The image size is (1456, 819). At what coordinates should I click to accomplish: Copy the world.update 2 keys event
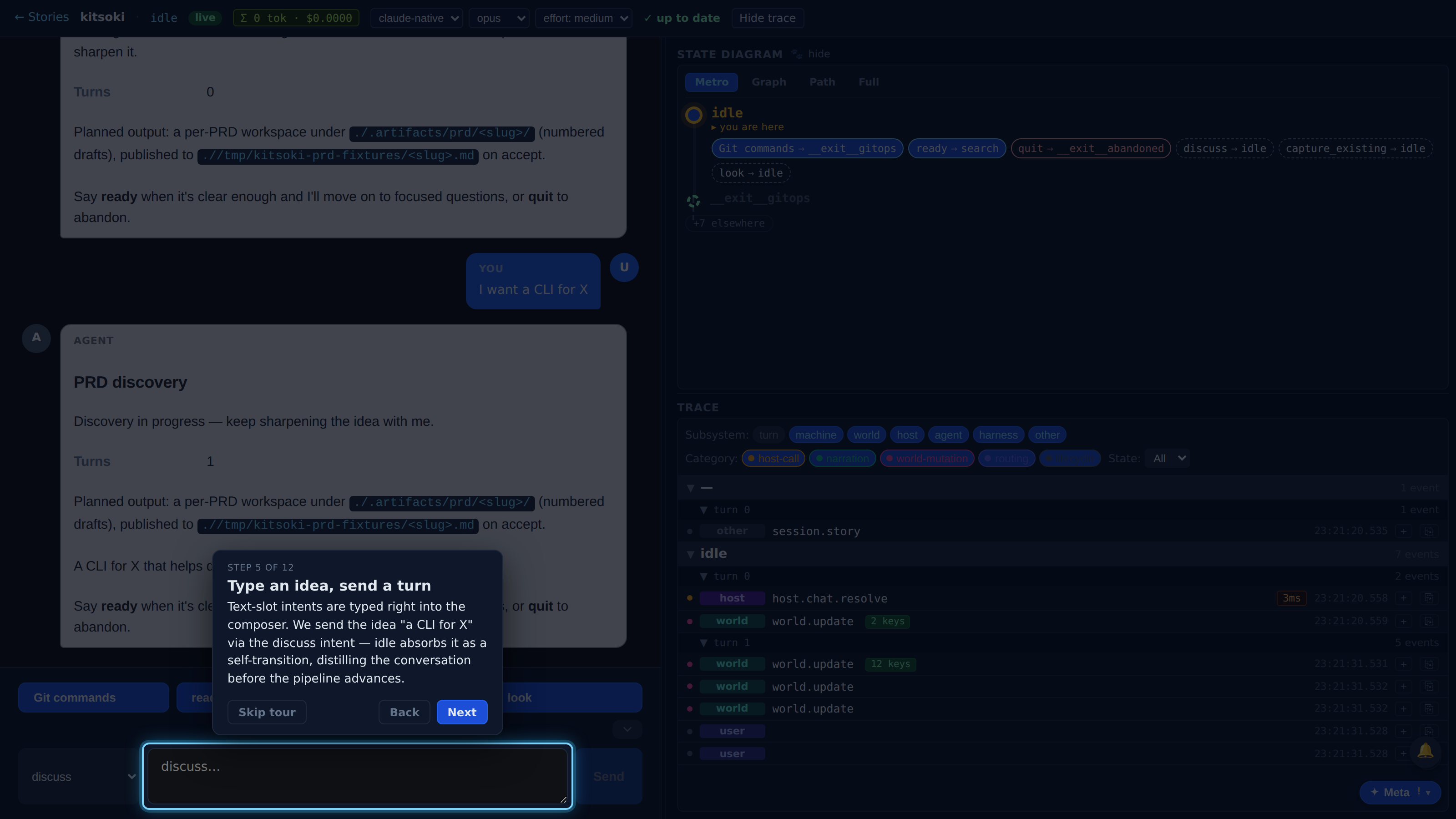click(1428, 621)
